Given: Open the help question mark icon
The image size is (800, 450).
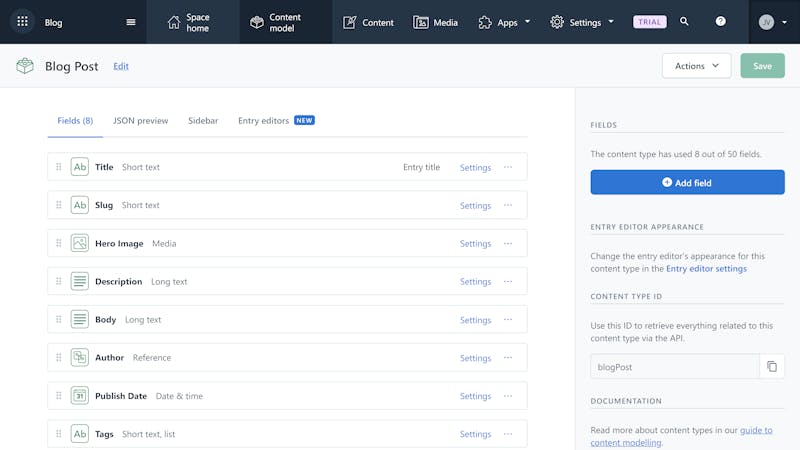Looking at the screenshot, I should click(x=720, y=21).
